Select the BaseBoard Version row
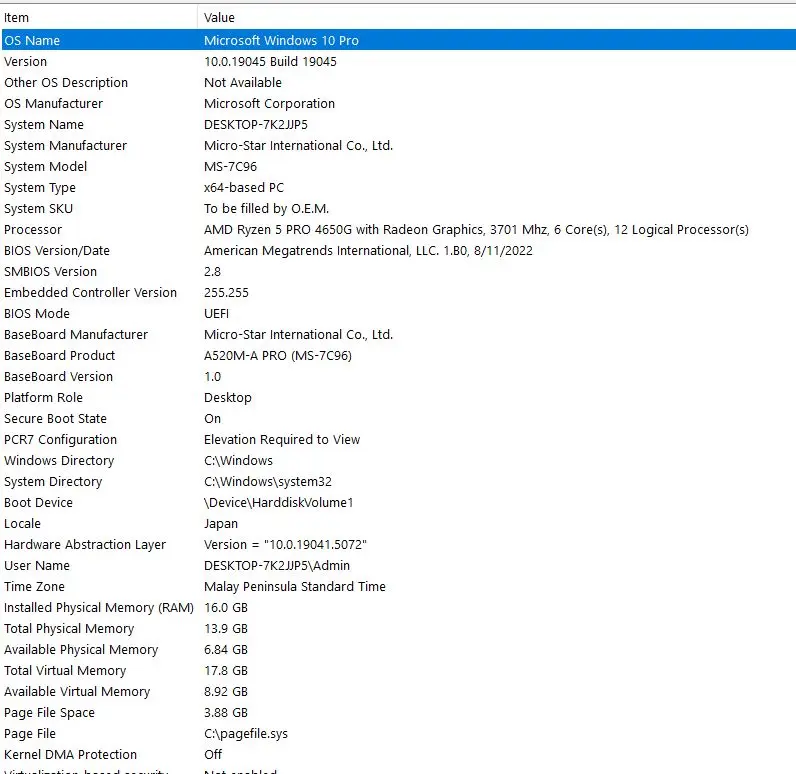 point(398,377)
